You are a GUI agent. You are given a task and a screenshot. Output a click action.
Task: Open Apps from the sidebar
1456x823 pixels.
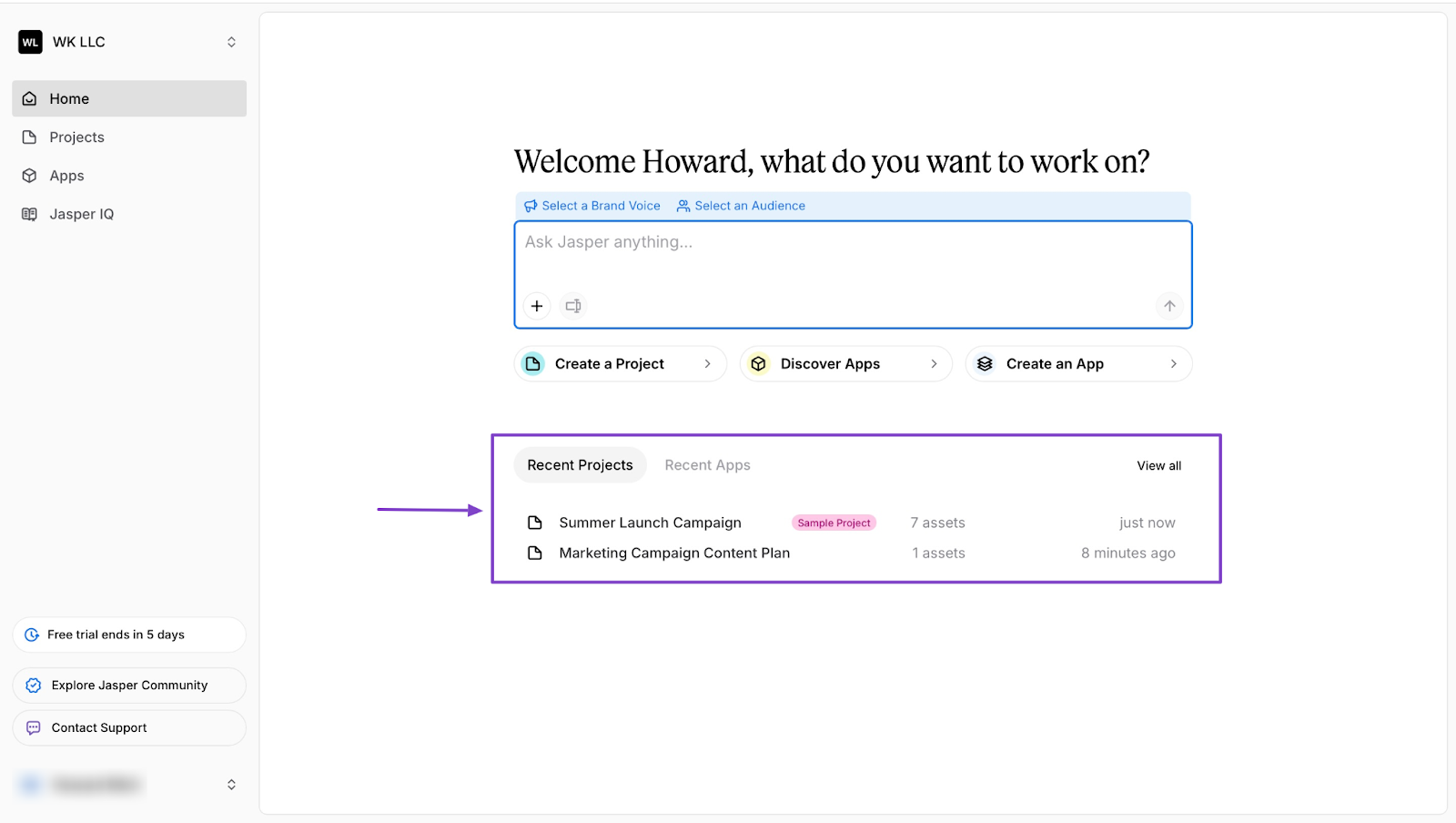(129, 176)
